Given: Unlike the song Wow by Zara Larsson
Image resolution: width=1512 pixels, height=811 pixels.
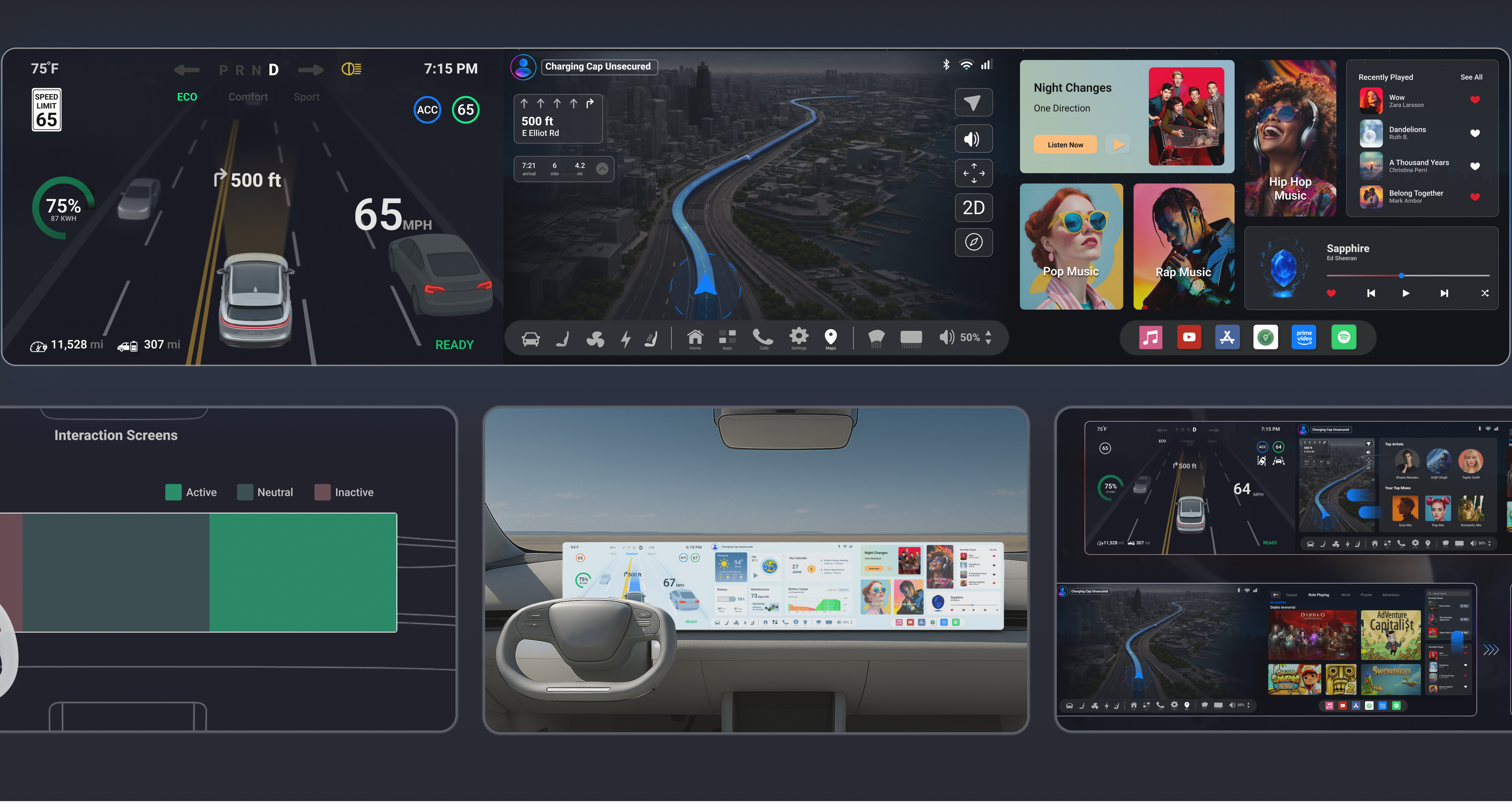Looking at the screenshot, I should click(x=1475, y=100).
